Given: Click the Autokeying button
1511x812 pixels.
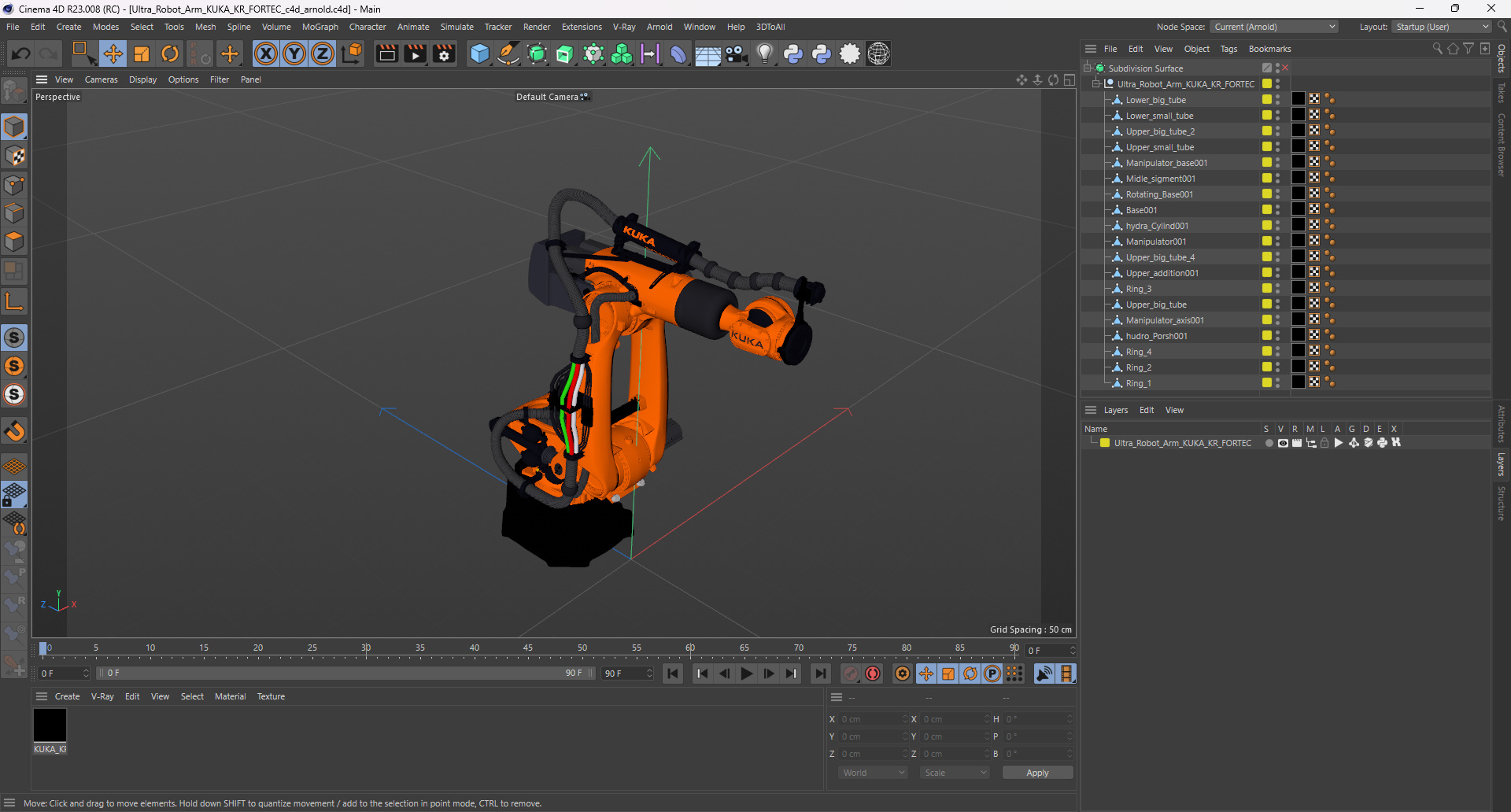Looking at the screenshot, I should click(x=873, y=674).
